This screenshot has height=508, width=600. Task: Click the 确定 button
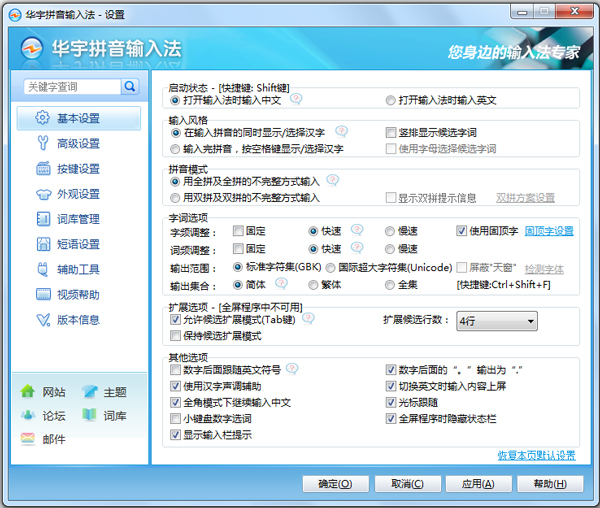(x=335, y=484)
